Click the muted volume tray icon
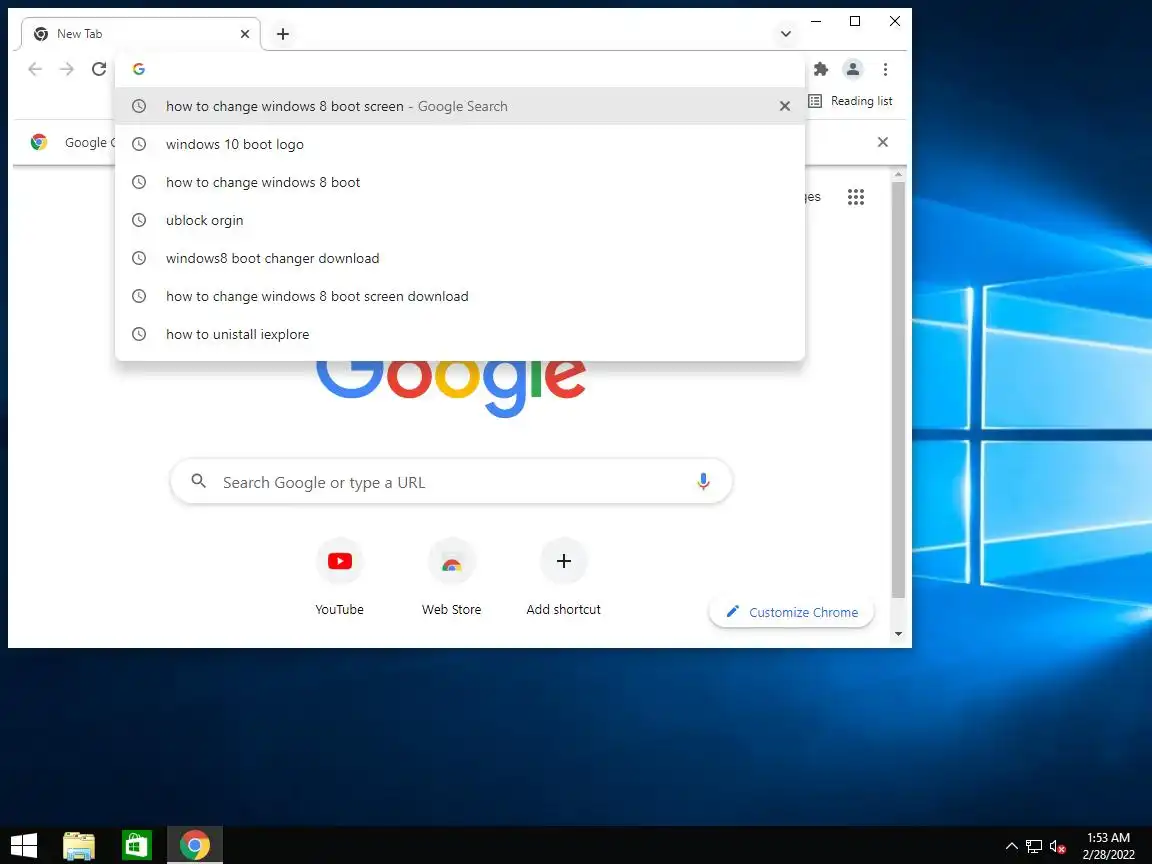 tap(1057, 846)
